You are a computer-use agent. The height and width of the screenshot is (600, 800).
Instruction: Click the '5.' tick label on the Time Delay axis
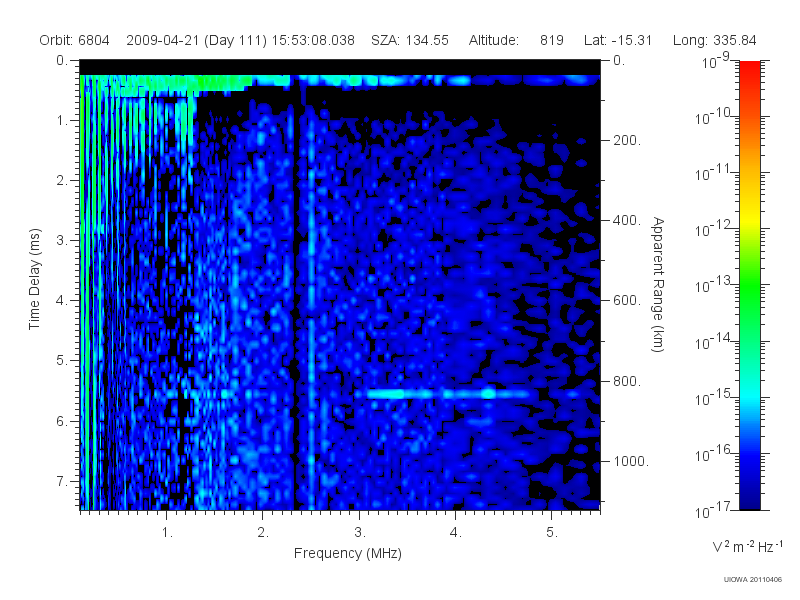[61, 360]
